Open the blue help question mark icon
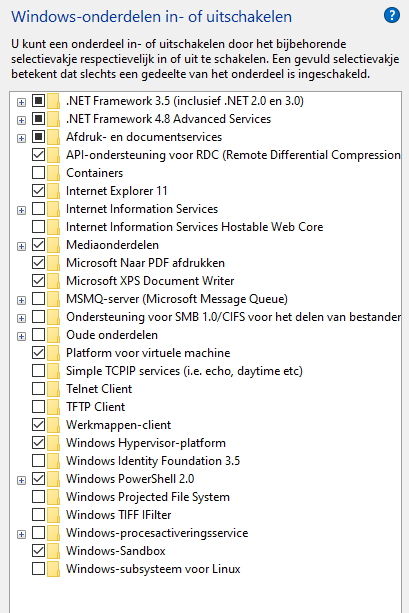This screenshot has width=409, height=613. (x=392, y=16)
